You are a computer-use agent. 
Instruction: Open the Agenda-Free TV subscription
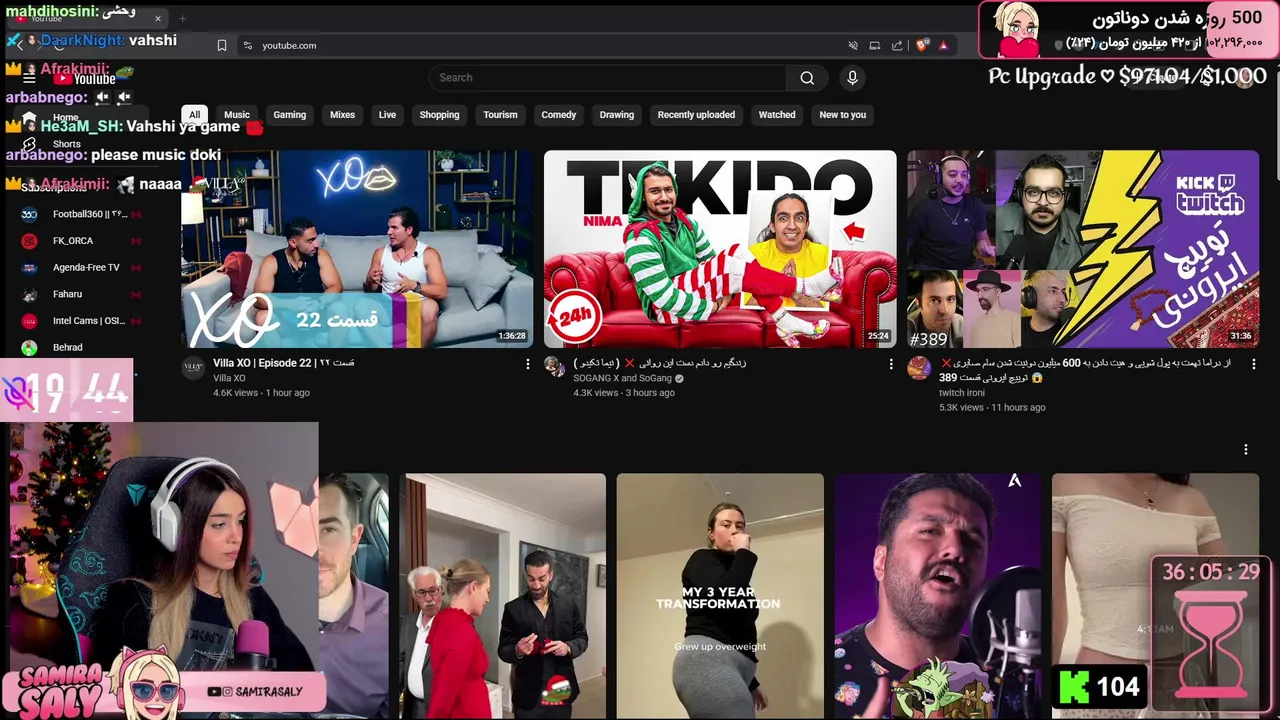pos(80,268)
